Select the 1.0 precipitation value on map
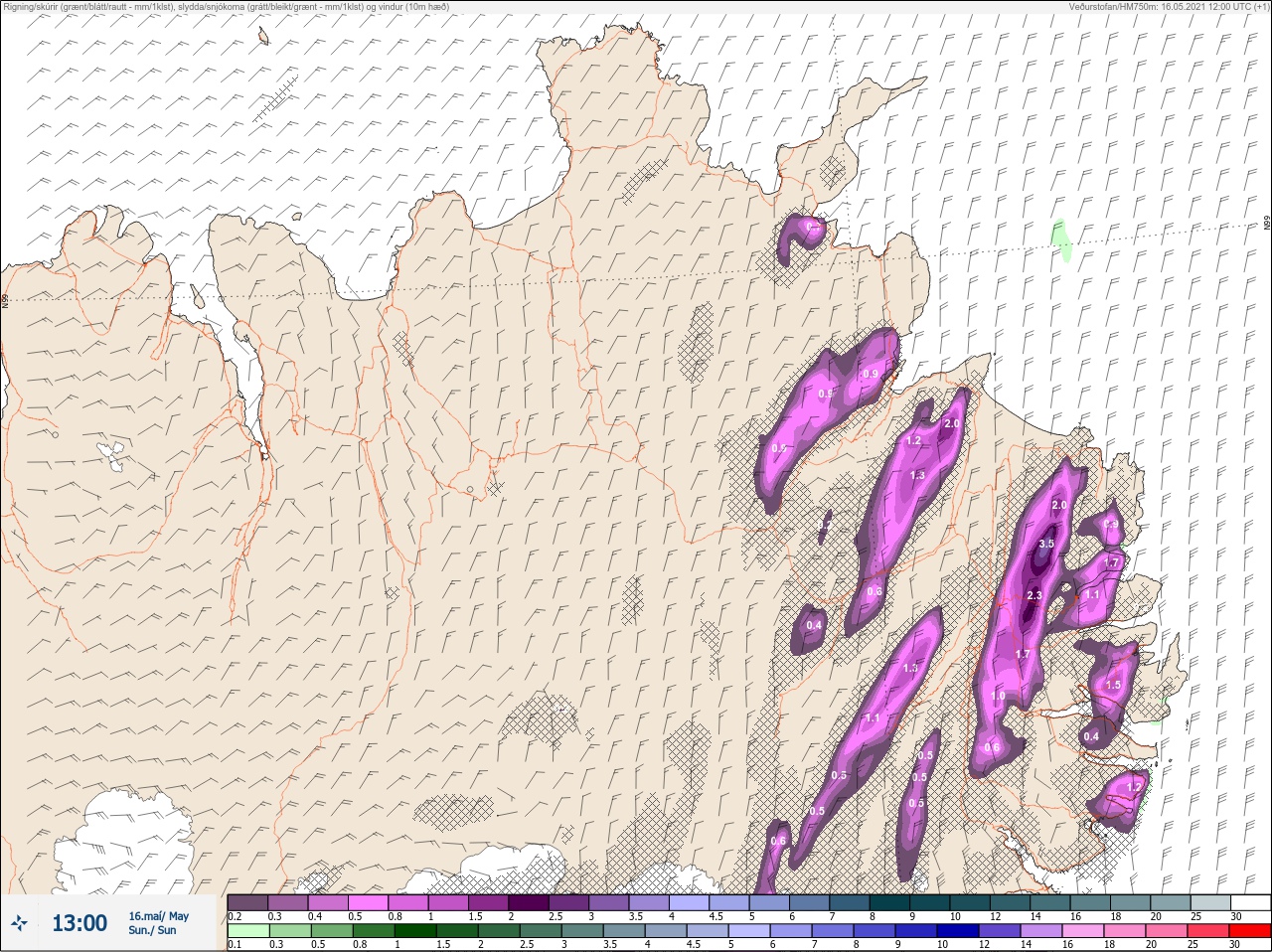 pos(998,697)
